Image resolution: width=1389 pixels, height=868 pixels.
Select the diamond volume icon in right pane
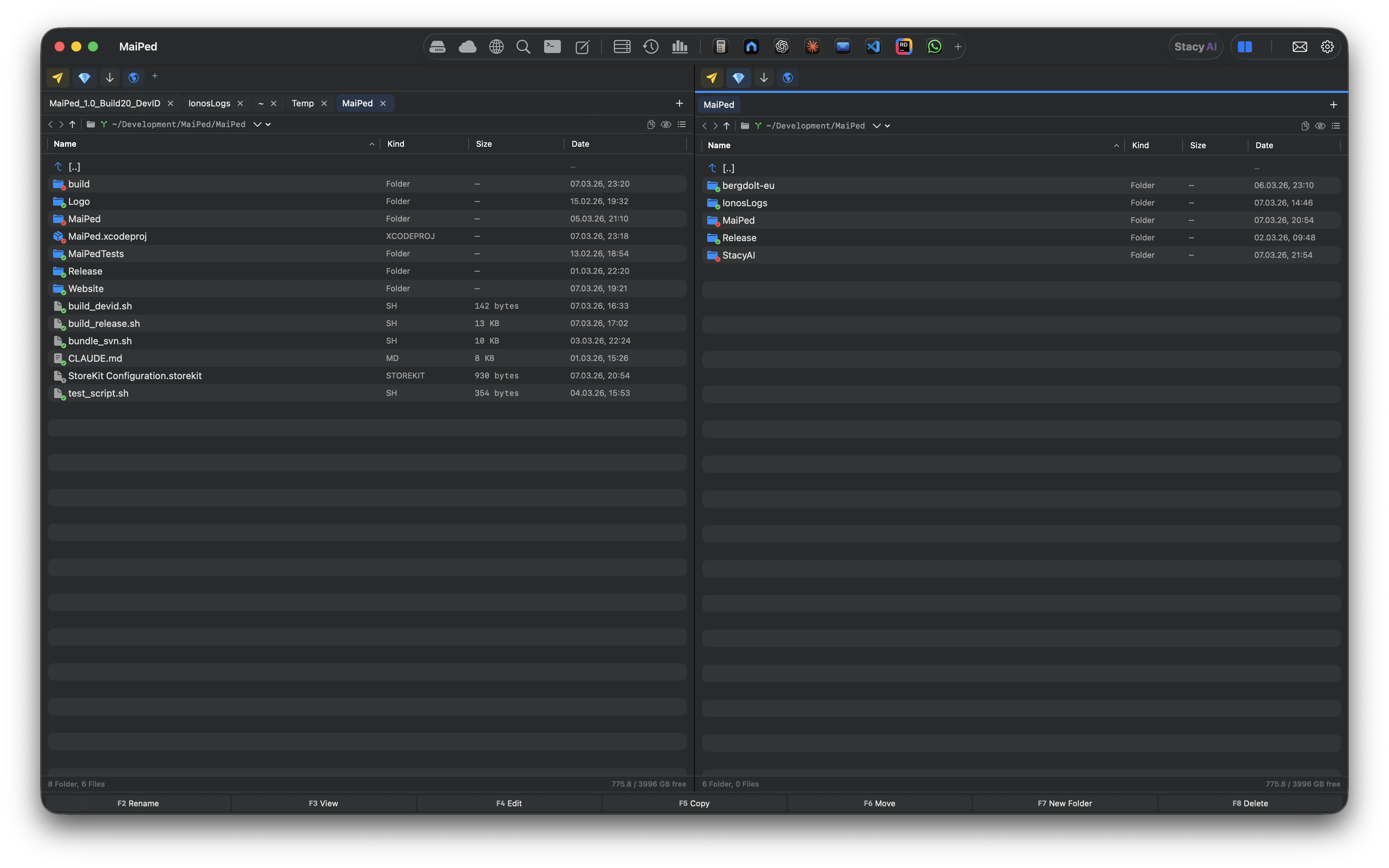(x=739, y=77)
